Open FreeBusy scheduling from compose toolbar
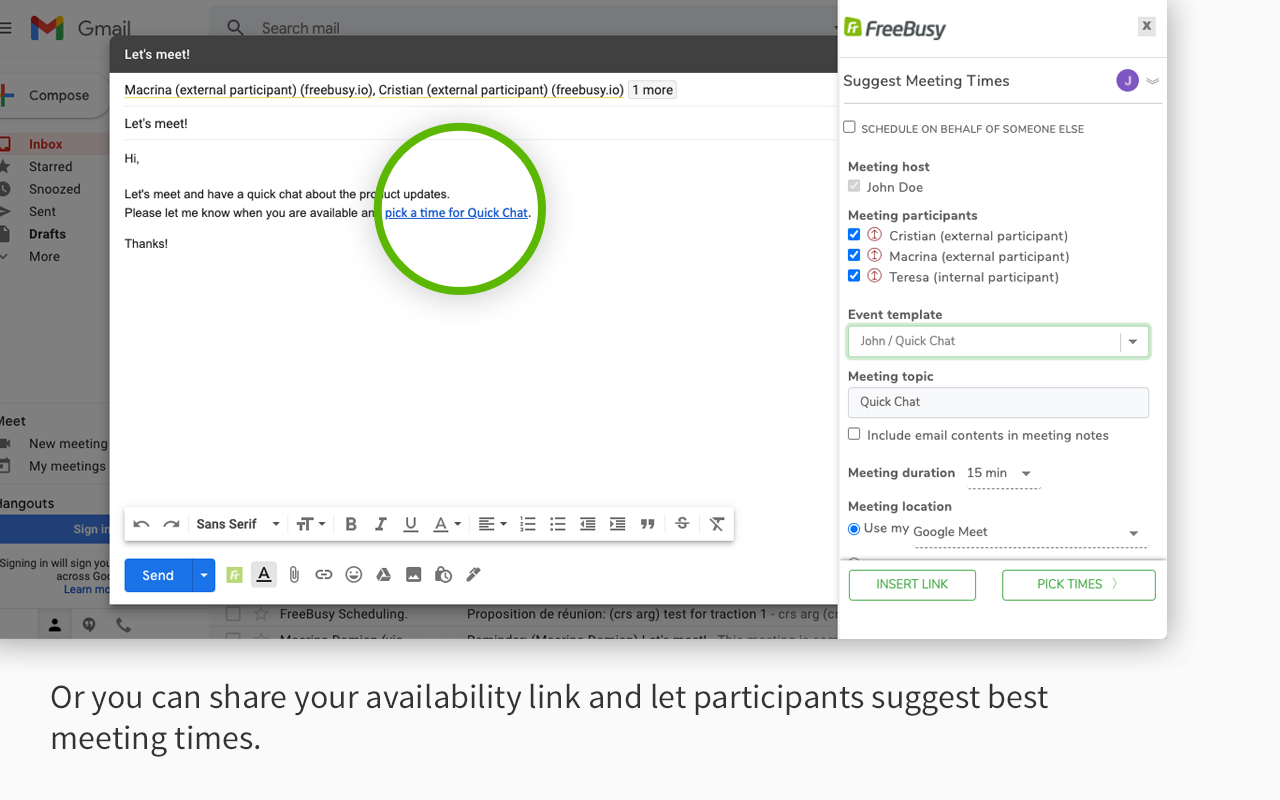Viewport: 1280px width, 800px height. tap(234, 575)
